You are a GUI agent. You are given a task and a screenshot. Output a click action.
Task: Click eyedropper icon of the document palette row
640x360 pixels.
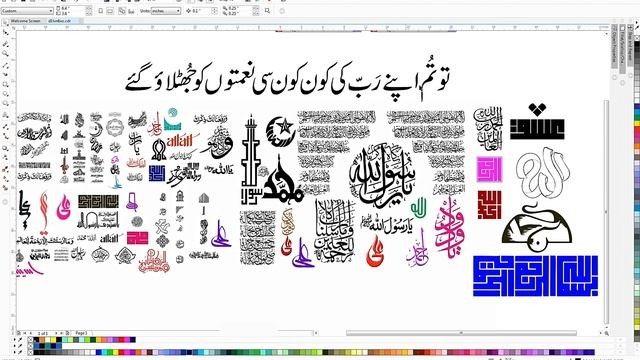coord(20,340)
